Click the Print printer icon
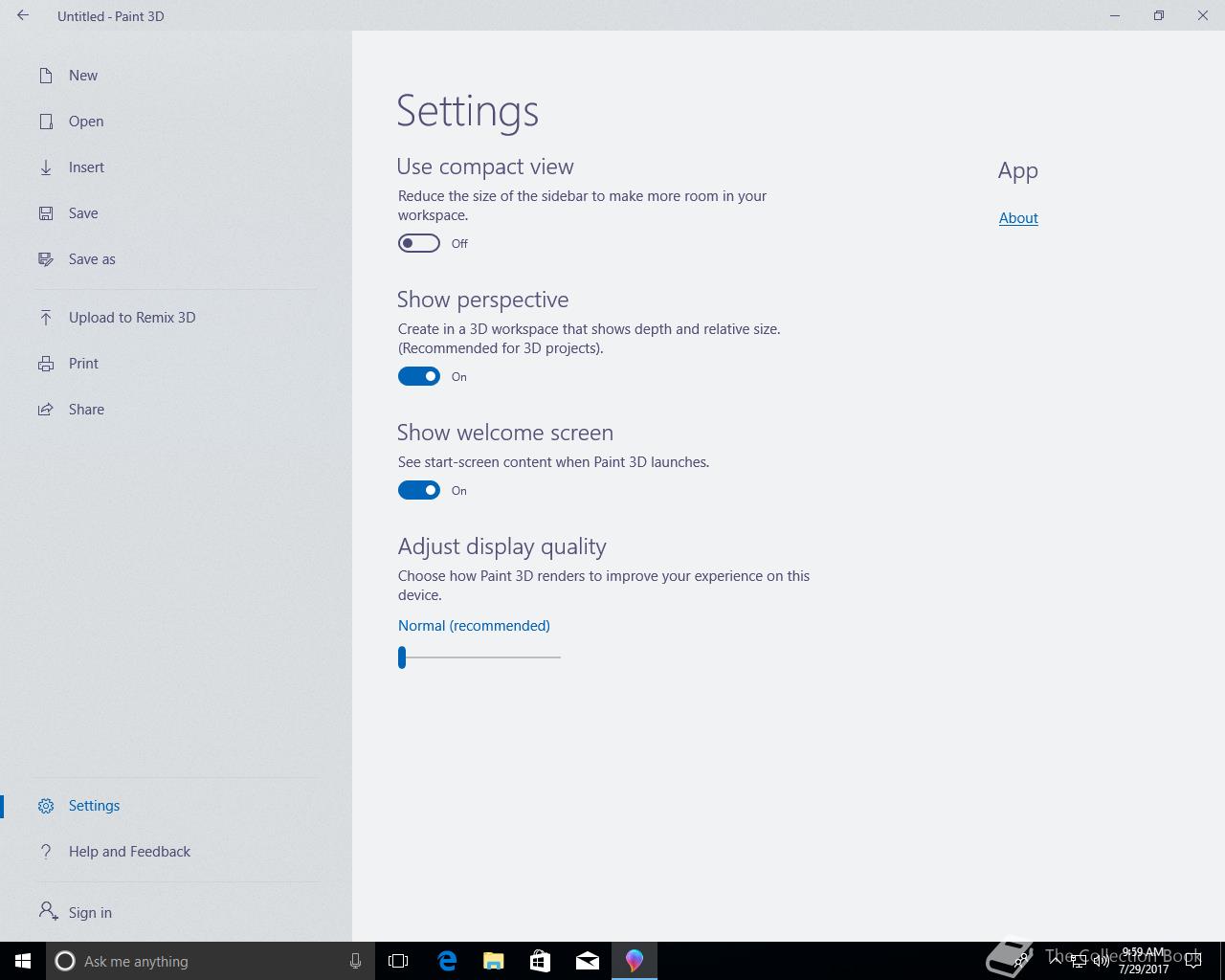The width and height of the screenshot is (1225, 980). pos(46,364)
